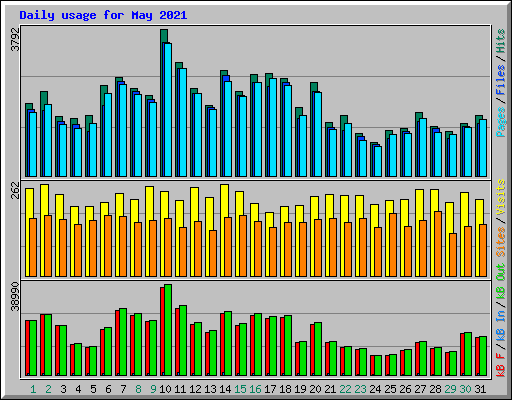Click day 13 on the x-axis
512x400 pixels.
tap(210, 389)
